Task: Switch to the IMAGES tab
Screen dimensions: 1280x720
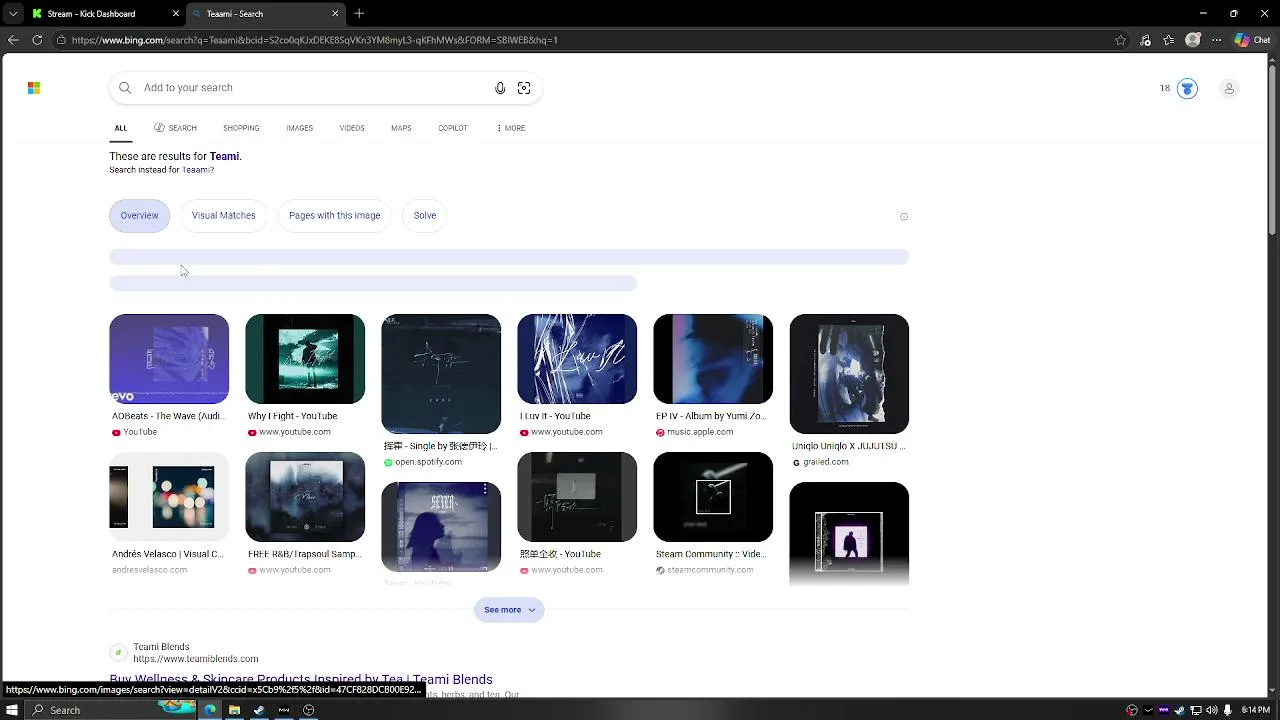Action: coord(299,128)
